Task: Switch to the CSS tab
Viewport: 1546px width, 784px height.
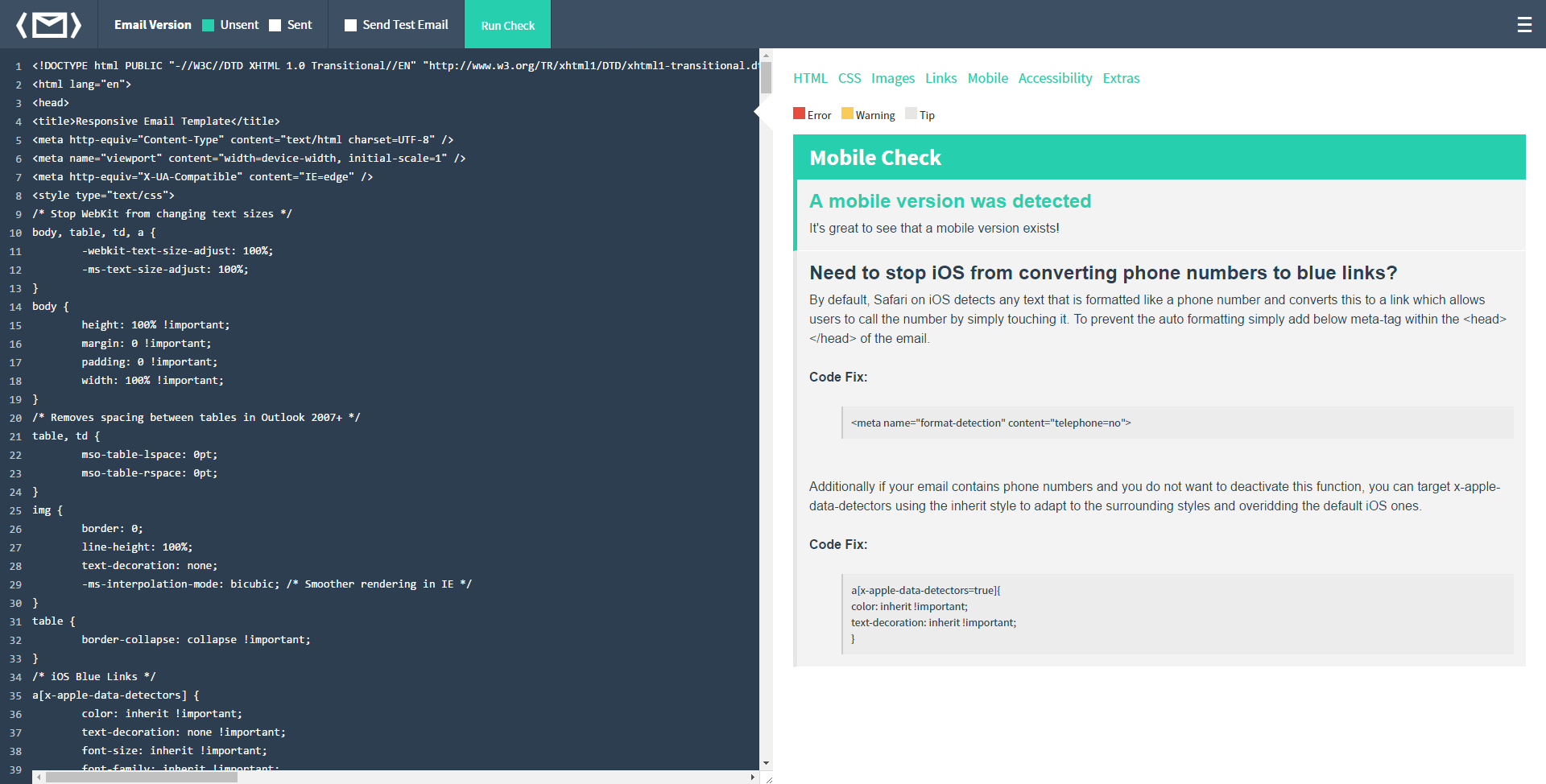Action: coord(849,78)
